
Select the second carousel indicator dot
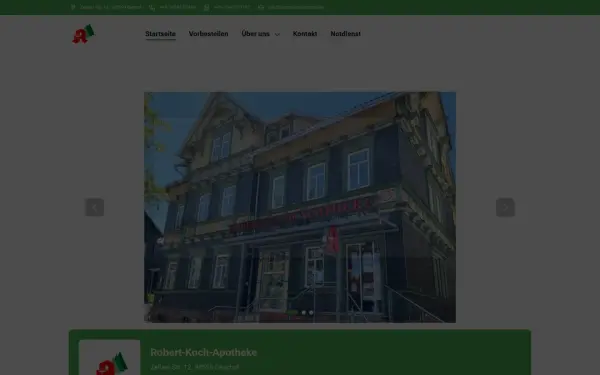click(x=304, y=313)
